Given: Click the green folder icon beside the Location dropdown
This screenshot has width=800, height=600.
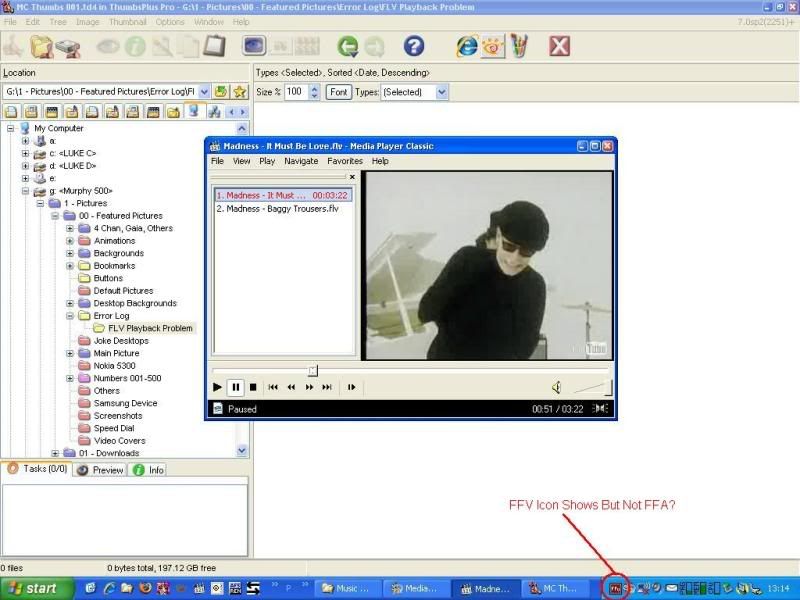Looking at the screenshot, I should 221,92.
